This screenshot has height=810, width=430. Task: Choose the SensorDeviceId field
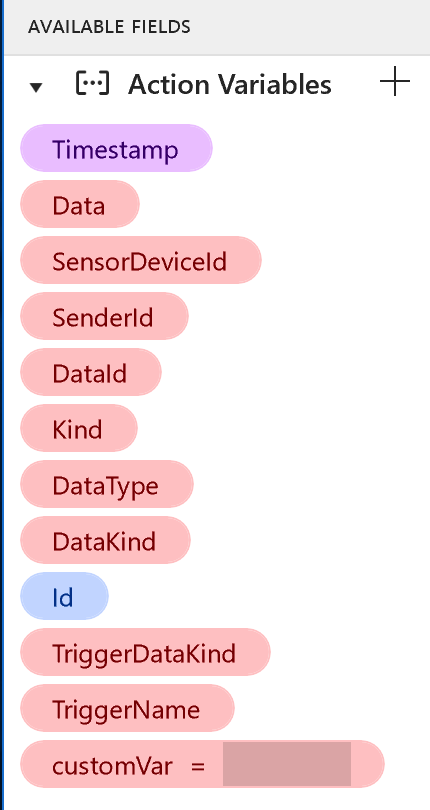point(141,260)
